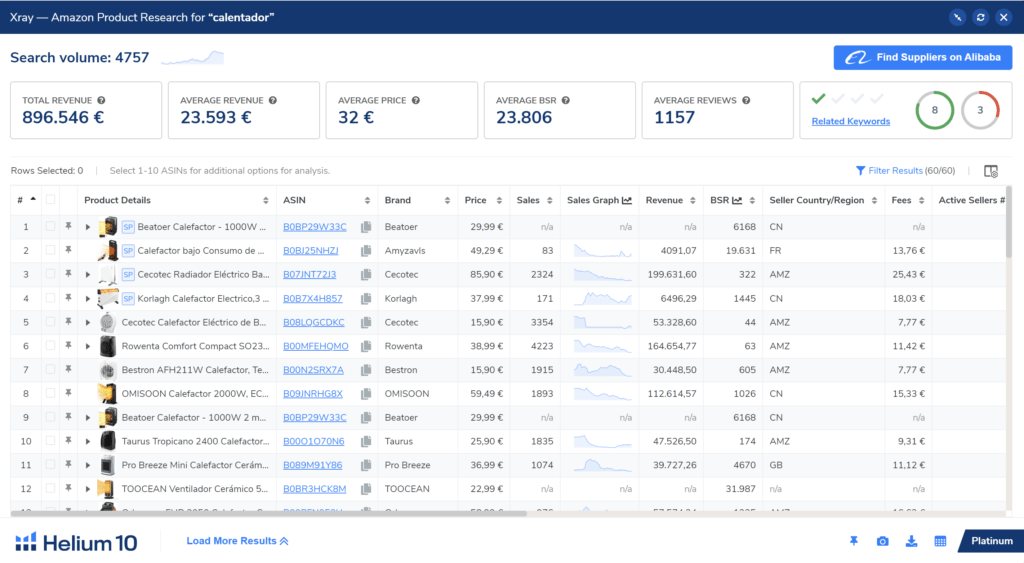The width and height of the screenshot is (1024, 563).
Task: Sort table by Revenue column
Action: click(693, 201)
